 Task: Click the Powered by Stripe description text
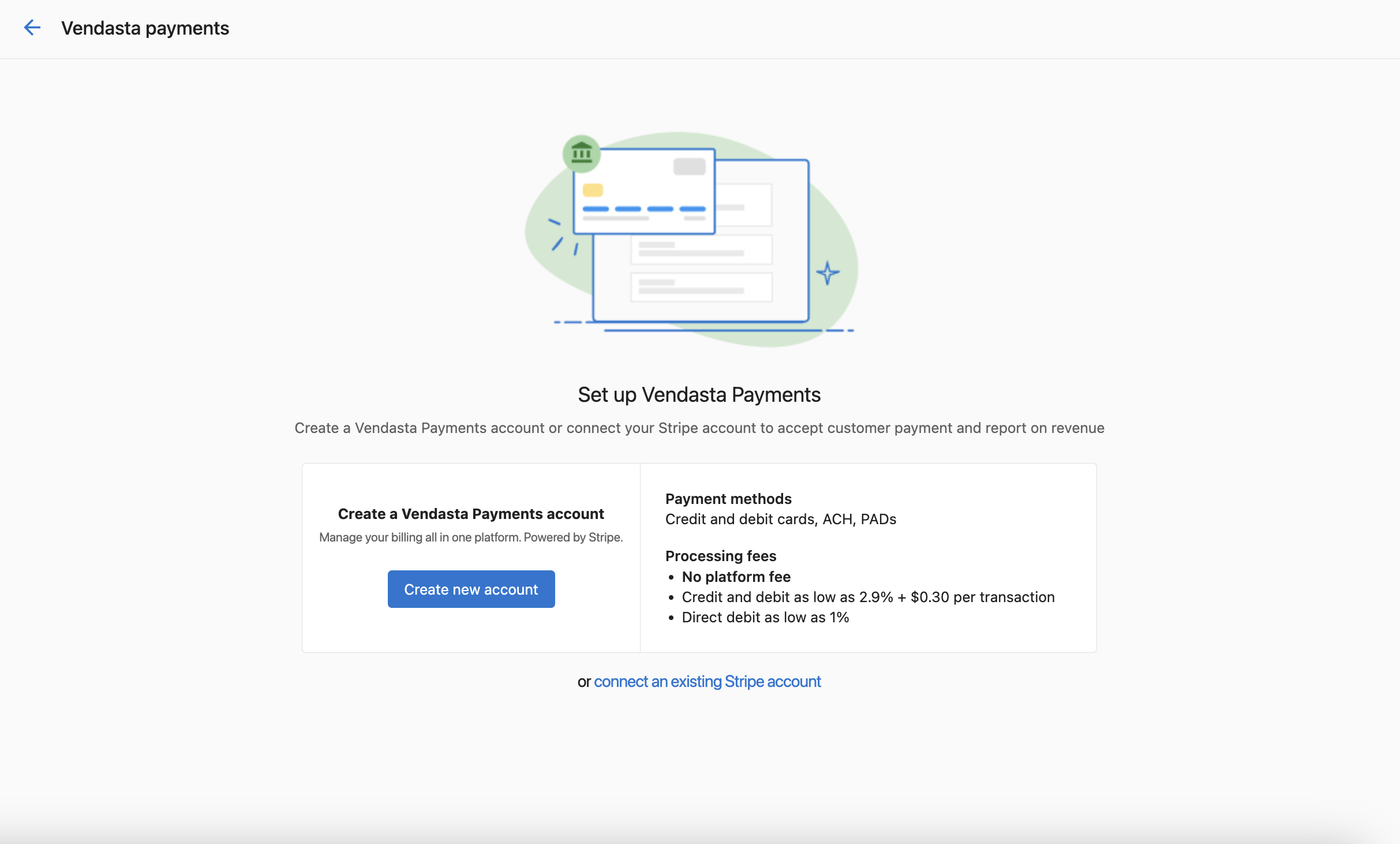click(x=471, y=537)
